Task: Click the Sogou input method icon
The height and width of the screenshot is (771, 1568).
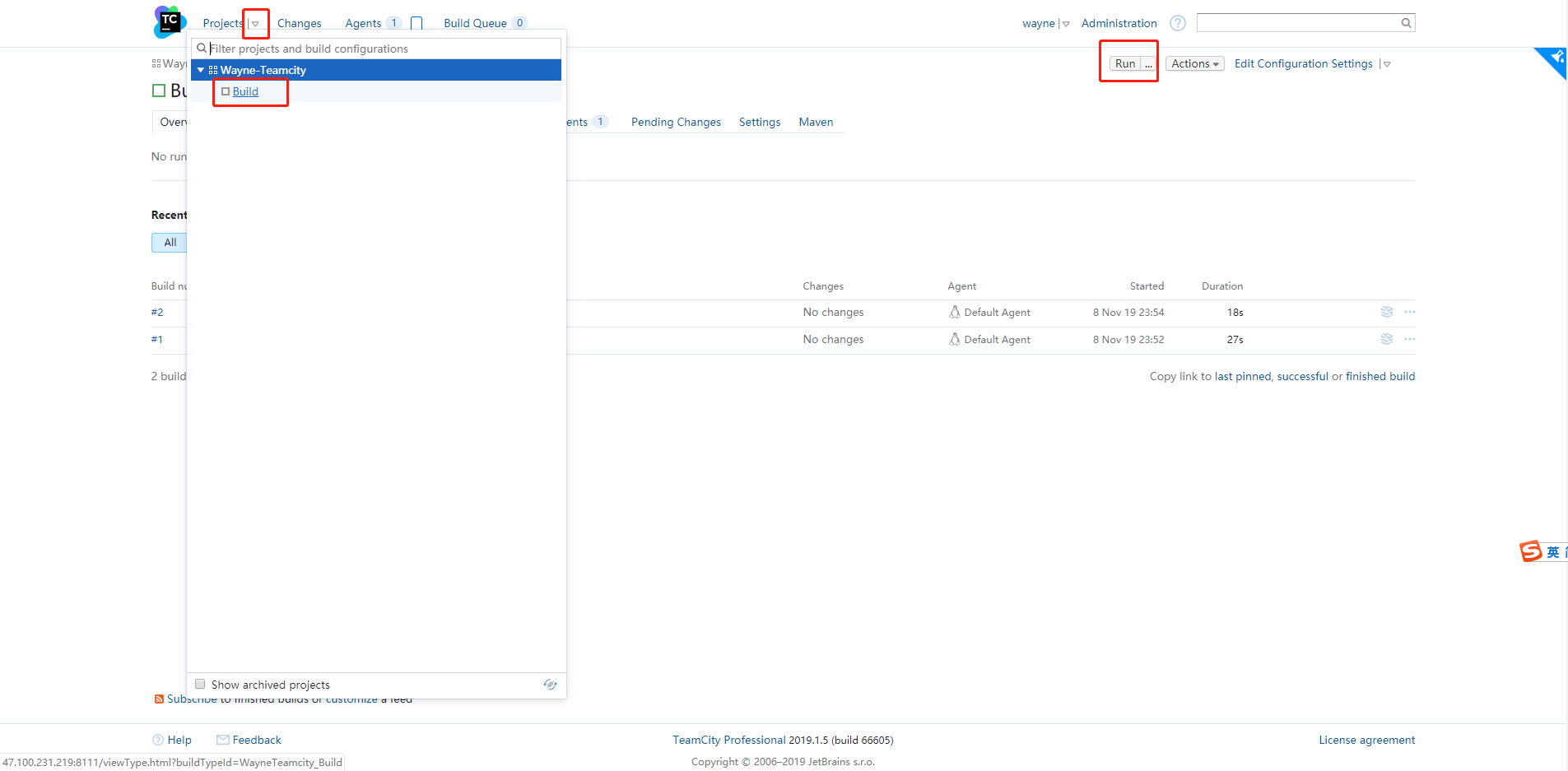Action: [x=1531, y=551]
